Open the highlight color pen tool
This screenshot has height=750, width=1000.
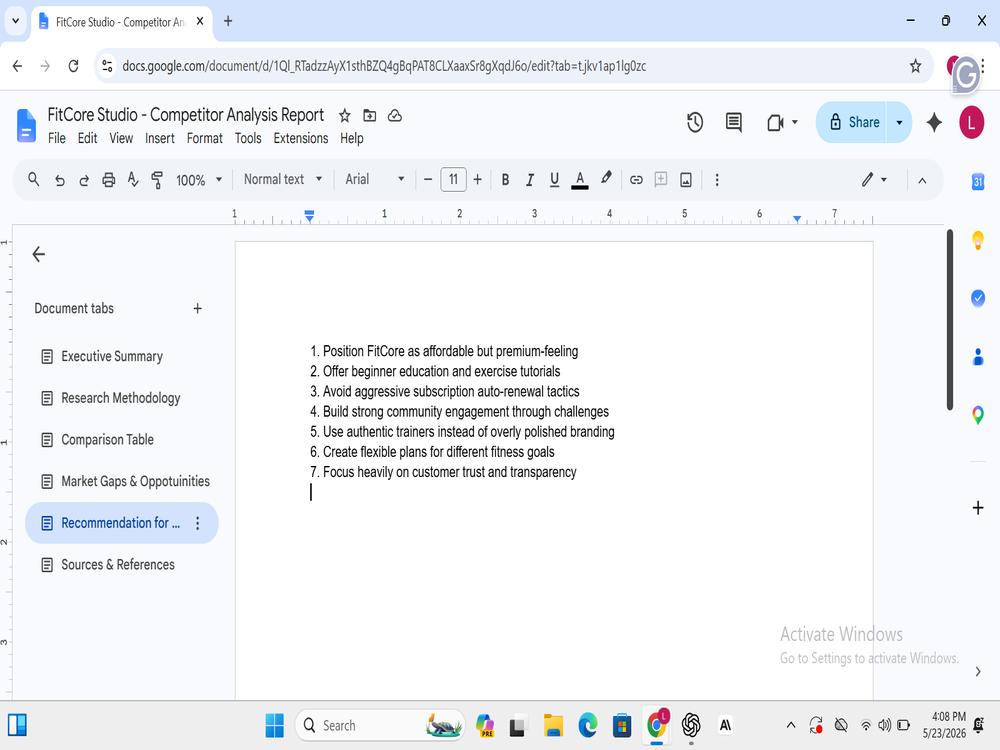(x=606, y=179)
